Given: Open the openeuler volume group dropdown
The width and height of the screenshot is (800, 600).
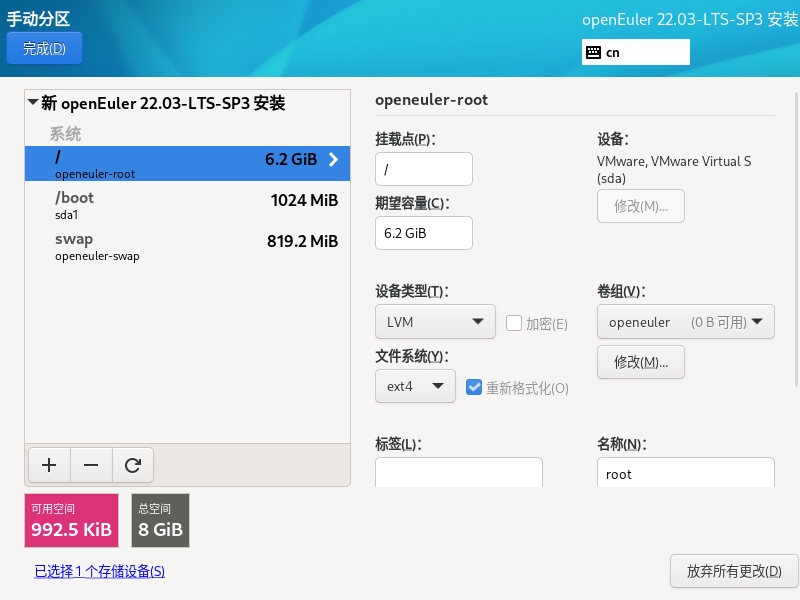Looking at the screenshot, I should (x=686, y=322).
